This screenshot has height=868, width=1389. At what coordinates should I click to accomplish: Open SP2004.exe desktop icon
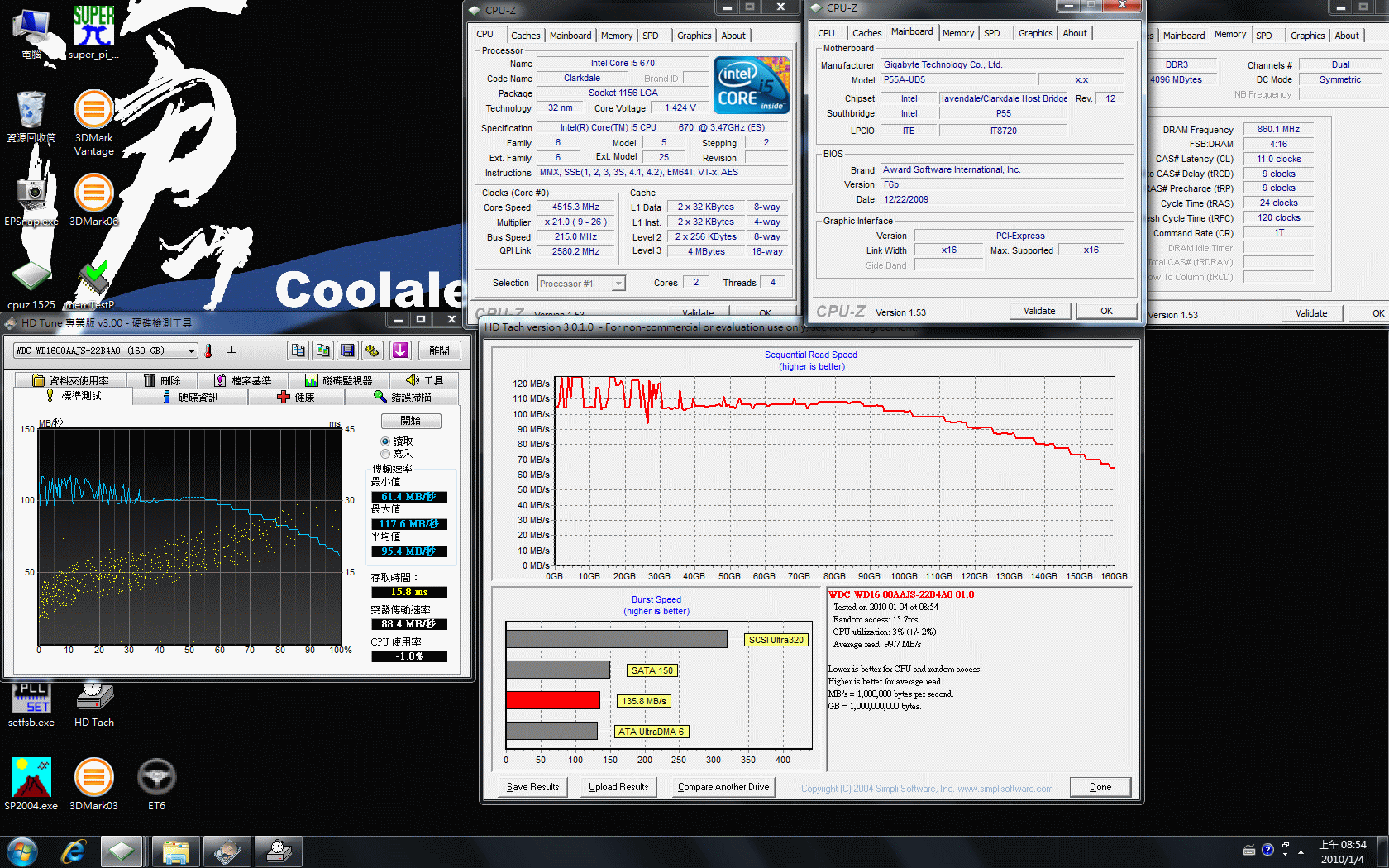(x=31, y=784)
